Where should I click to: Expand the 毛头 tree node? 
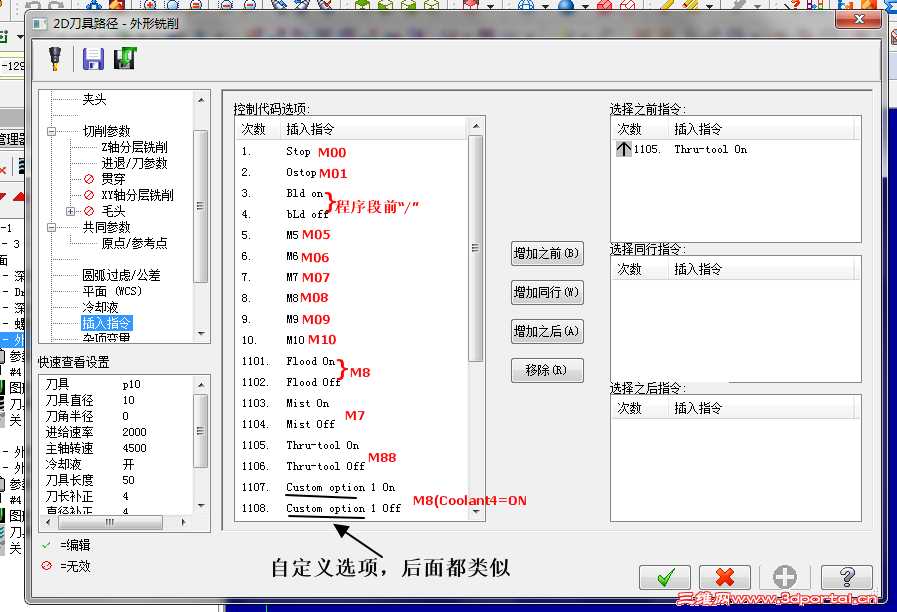(70, 211)
